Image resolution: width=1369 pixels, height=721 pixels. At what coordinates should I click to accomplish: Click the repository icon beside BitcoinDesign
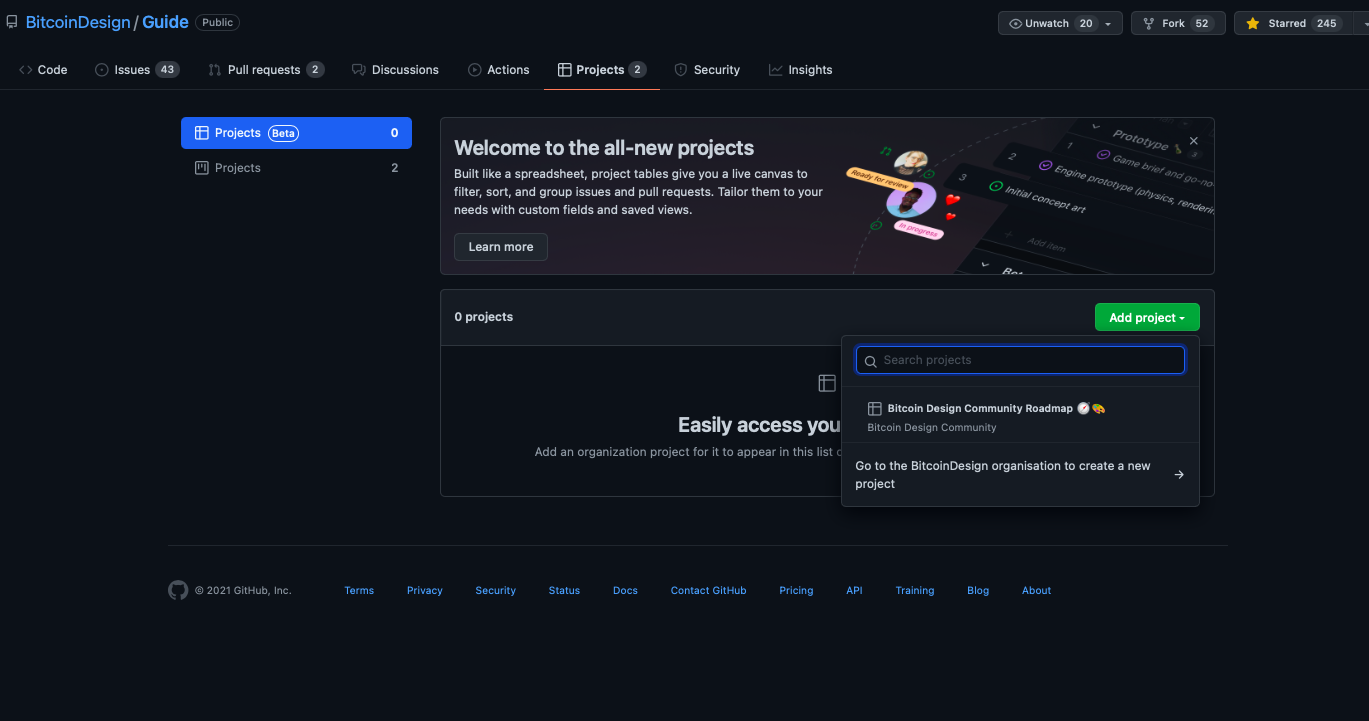coord(12,22)
